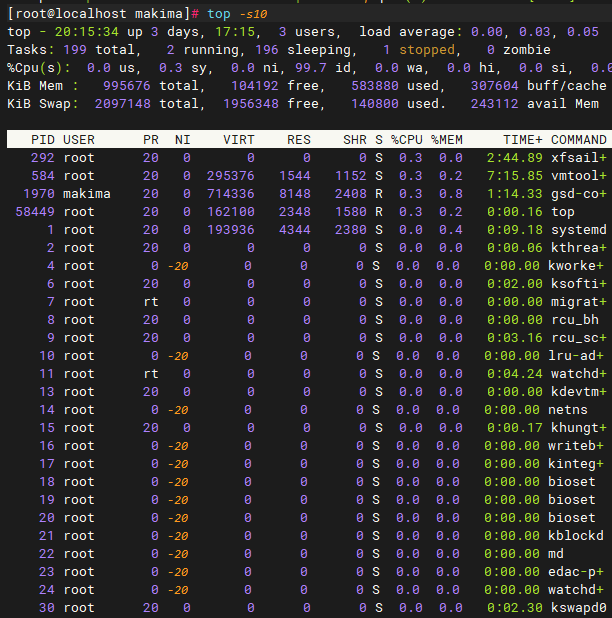Click the netns command name
The height and width of the screenshot is (618, 612).
567,410
